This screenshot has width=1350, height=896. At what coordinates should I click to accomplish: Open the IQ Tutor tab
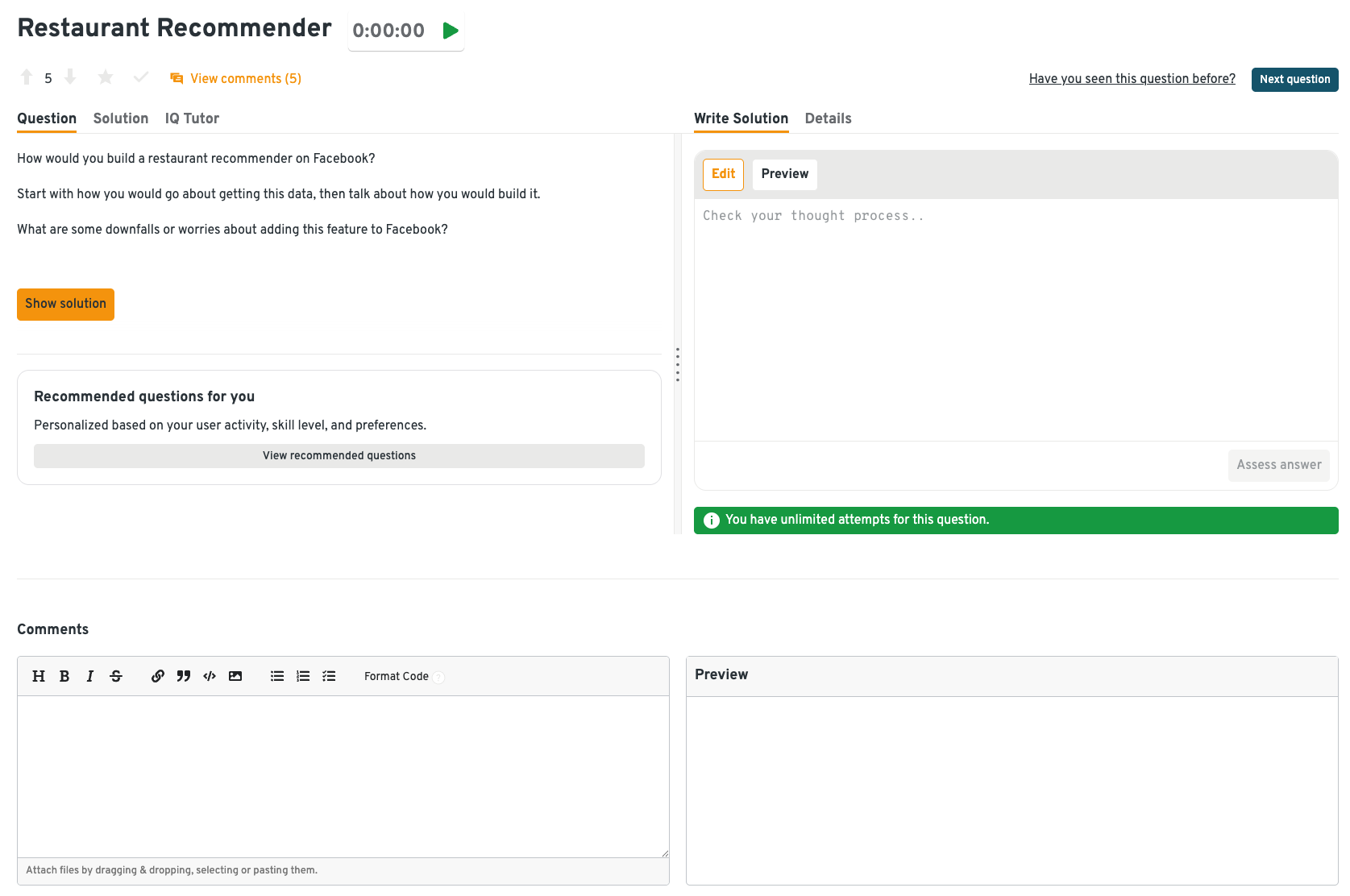click(192, 118)
